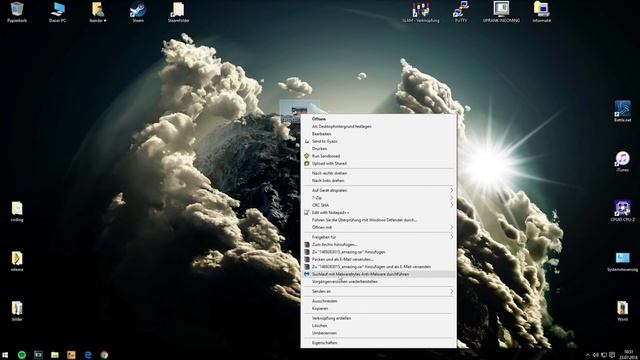This screenshot has width=640, height=360.
Task: Open File Explorer from the taskbar
Action: point(55,355)
